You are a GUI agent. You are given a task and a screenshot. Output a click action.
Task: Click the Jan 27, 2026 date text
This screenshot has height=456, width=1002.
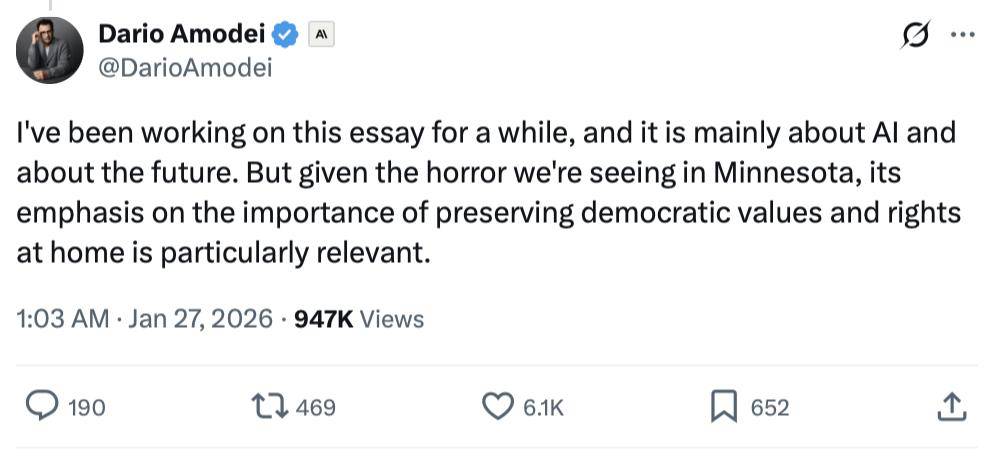pos(204,319)
